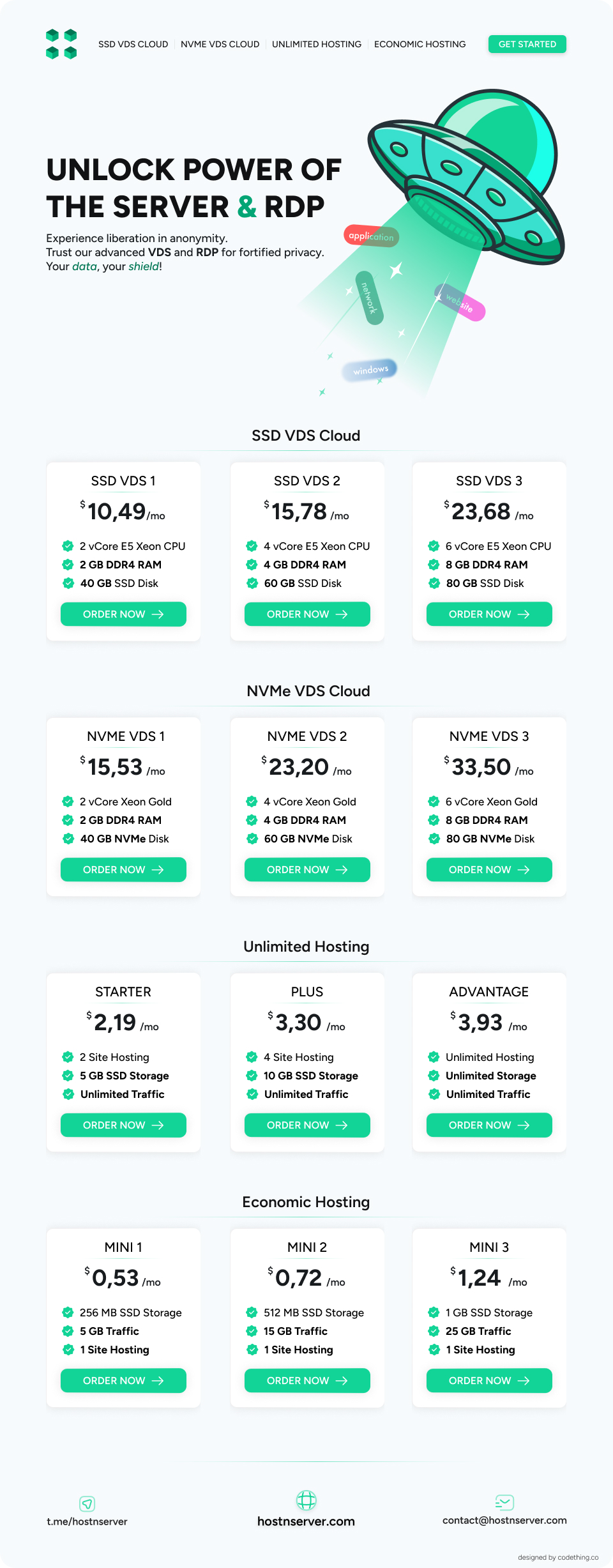Viewport: 613px width, 1568px height.
Task: Click the green cubes logo icon
Action: pos(61,44)
